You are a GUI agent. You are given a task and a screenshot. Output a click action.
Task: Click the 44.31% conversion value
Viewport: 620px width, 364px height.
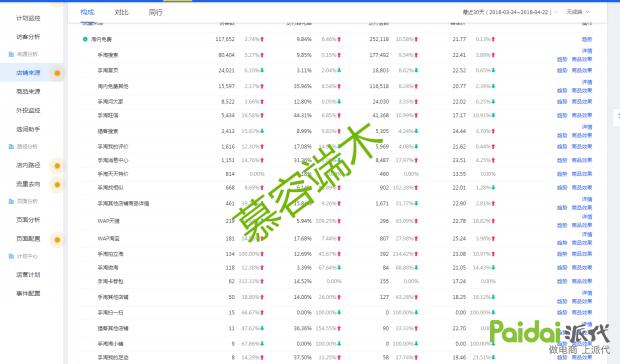click(304, 115)
